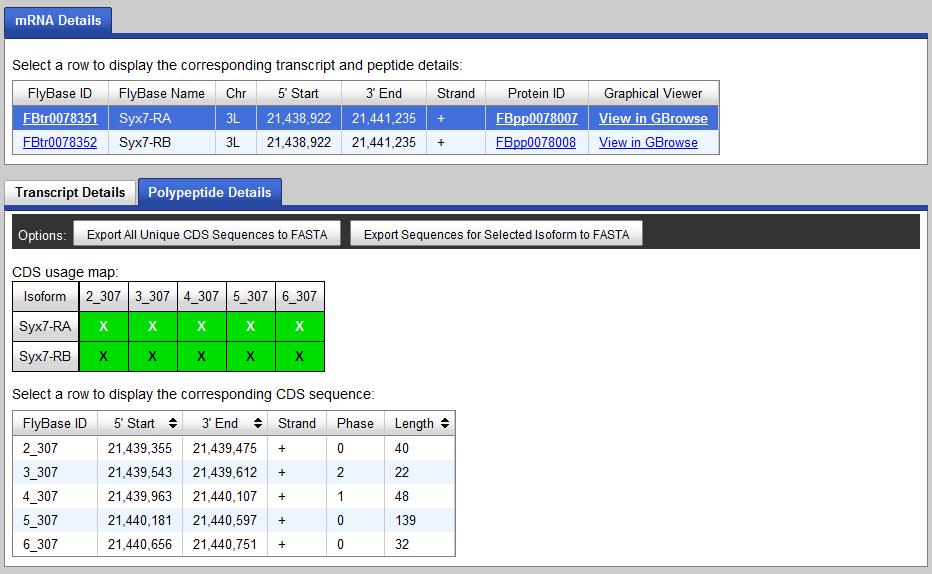Sort CDS table by Length arrows
Screen dimensions: 932x574
click(445, 423)
